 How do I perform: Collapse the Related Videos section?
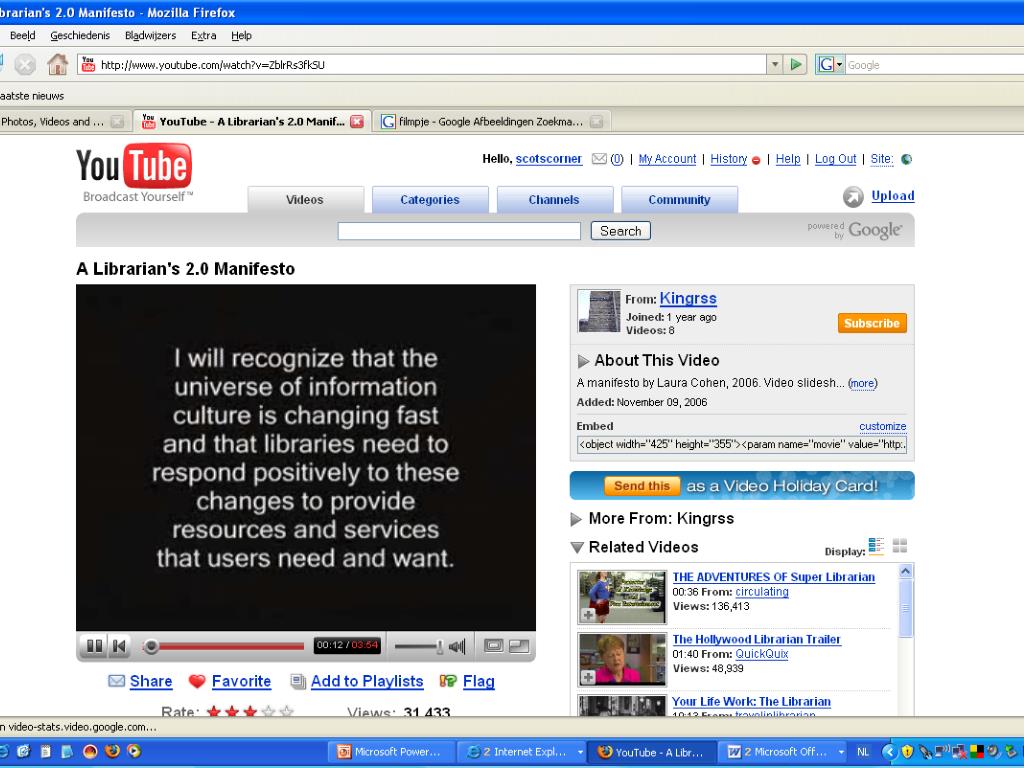577,547
